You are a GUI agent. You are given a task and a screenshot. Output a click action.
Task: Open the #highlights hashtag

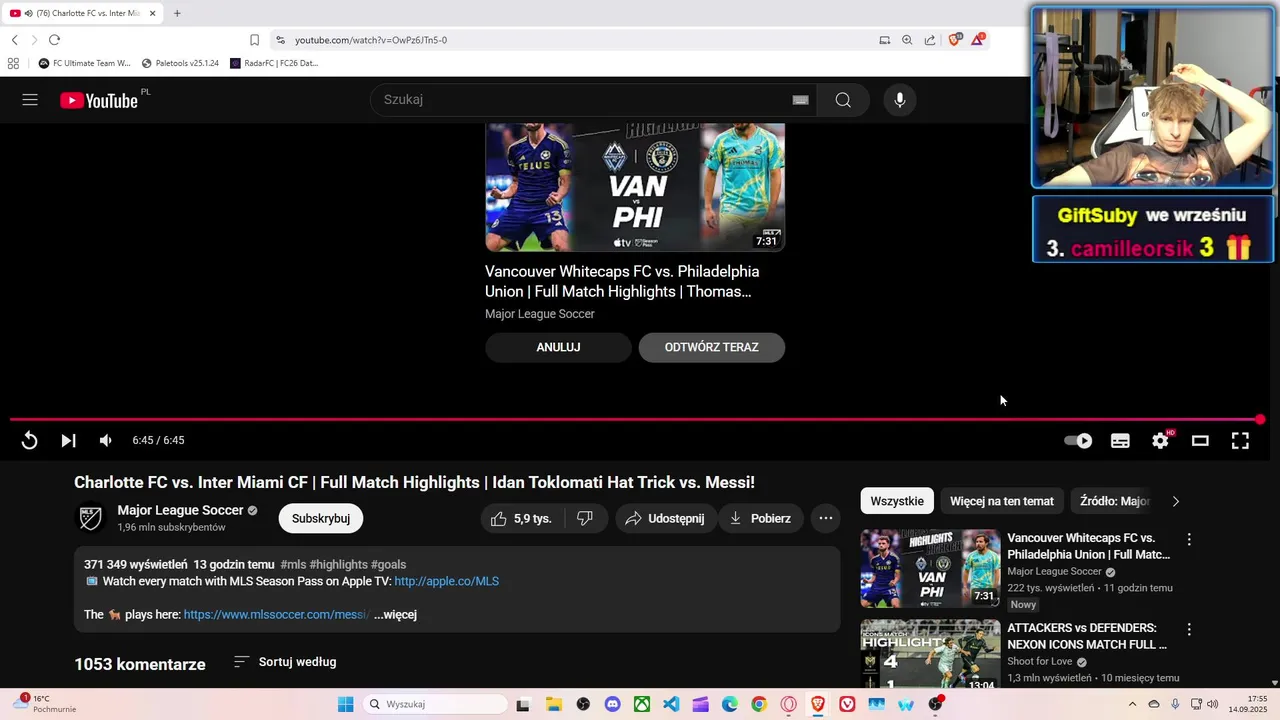(338, 565)
